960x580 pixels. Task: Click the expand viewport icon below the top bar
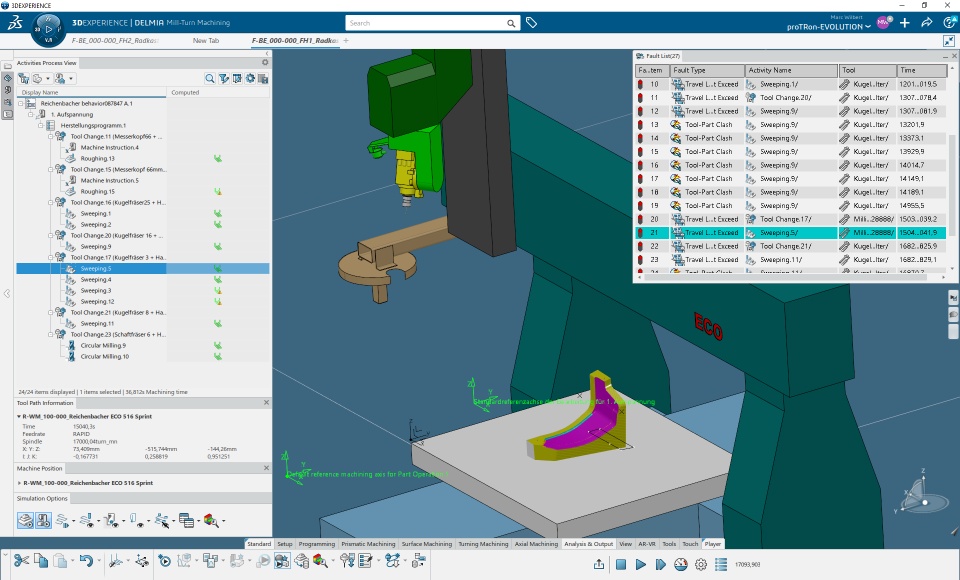coord(949,40)
